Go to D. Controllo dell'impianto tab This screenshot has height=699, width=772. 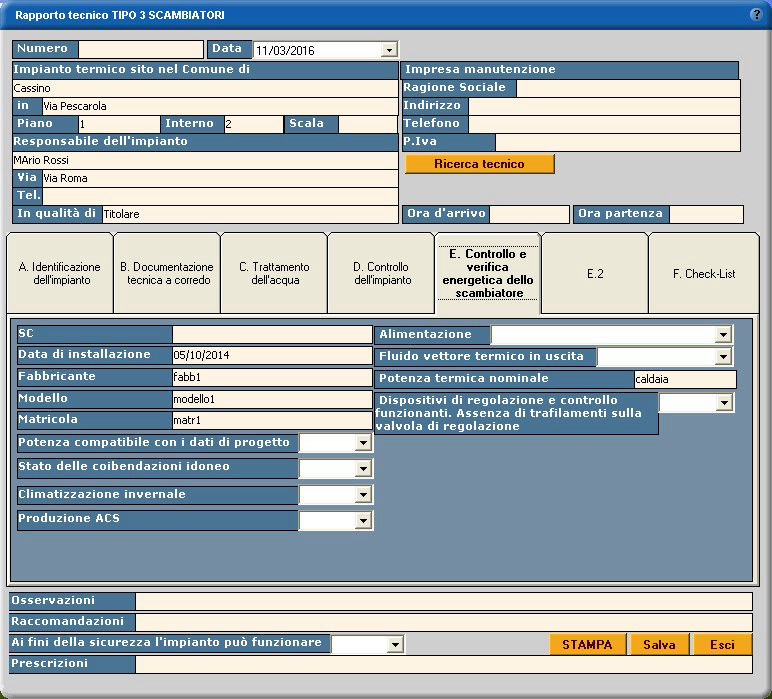[381, 273]
